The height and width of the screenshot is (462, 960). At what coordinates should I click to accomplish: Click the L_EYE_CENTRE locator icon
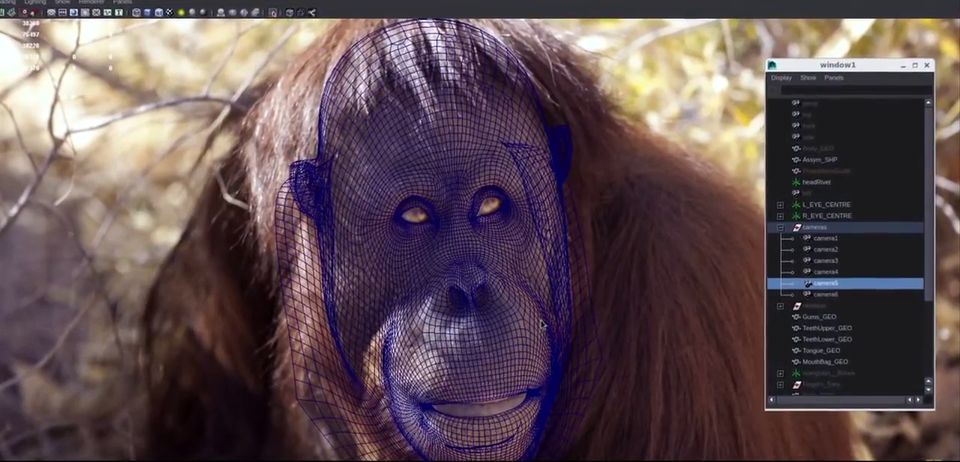click(x=796, y=205)
